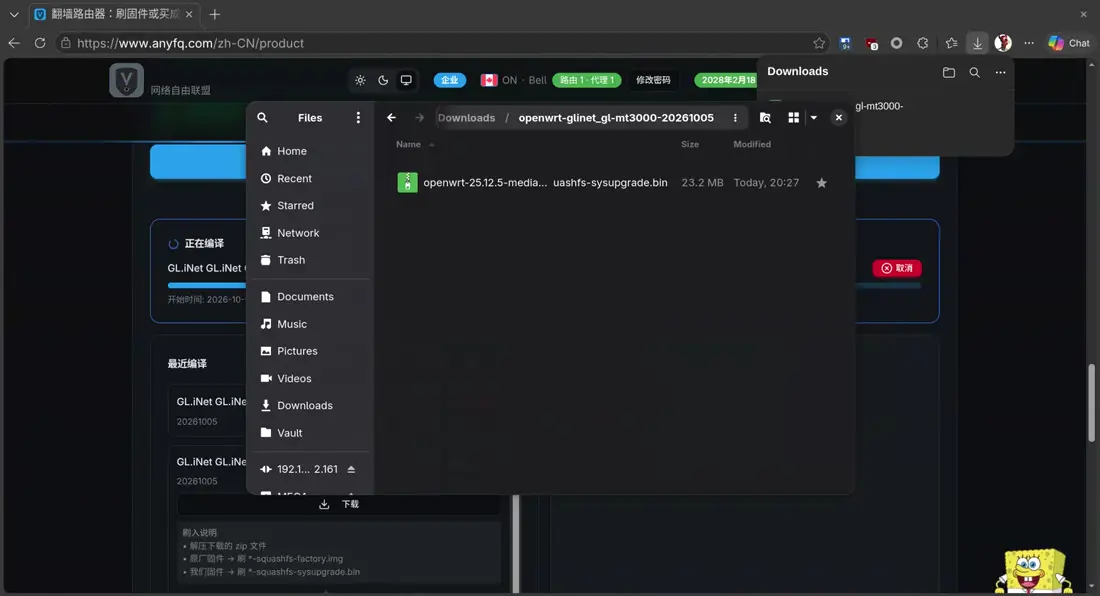This screenshot has width=1100, height=596.
Task: Sort files by Modified column
Action: click(x=752, y=144)
